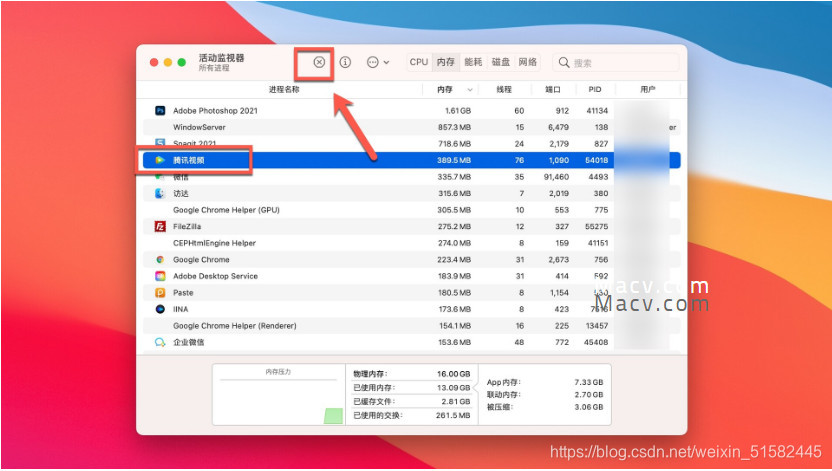
Task: Select the FileZilla process name
Action: click(x=187, y=226)
